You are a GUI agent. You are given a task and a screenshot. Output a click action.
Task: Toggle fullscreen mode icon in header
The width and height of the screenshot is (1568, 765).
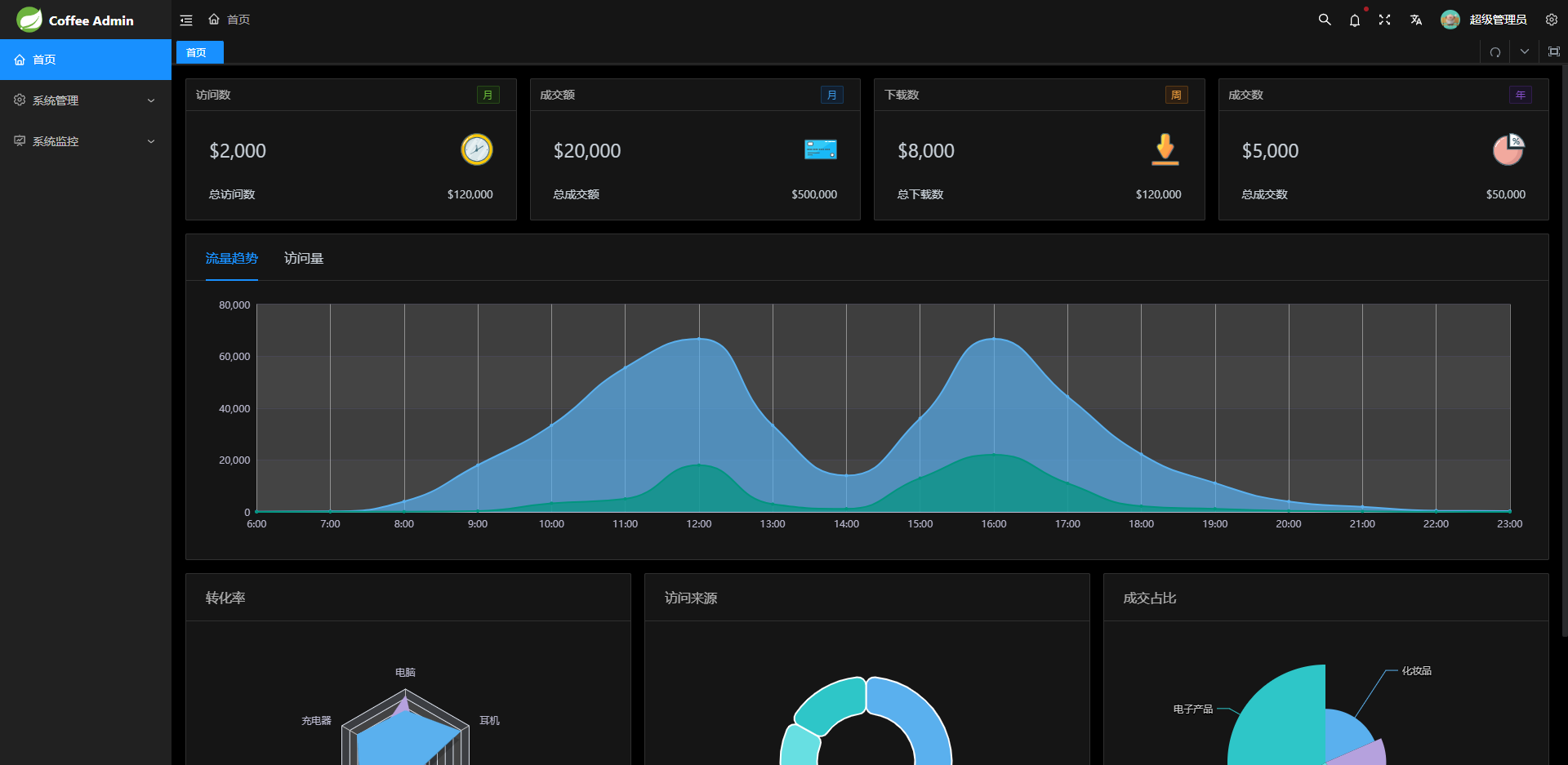click(x=1385, y=20)
